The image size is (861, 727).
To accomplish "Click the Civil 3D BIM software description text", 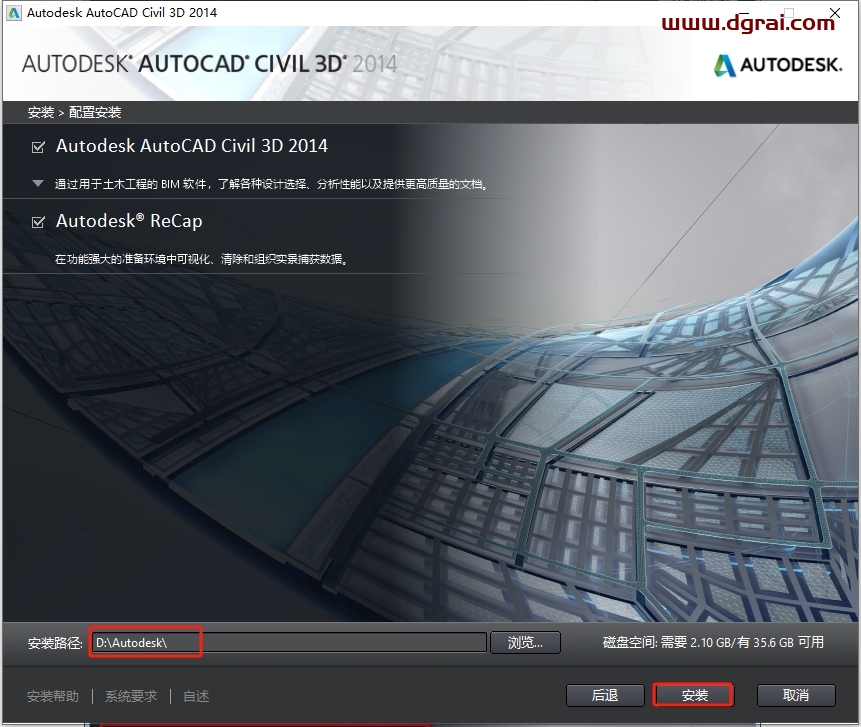I will pyautogui.click(x=271, y=184).
